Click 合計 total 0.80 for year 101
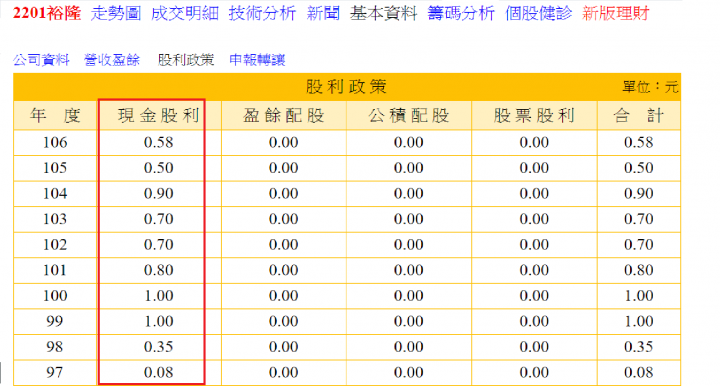720x386 pixels. tap(639, 270)
